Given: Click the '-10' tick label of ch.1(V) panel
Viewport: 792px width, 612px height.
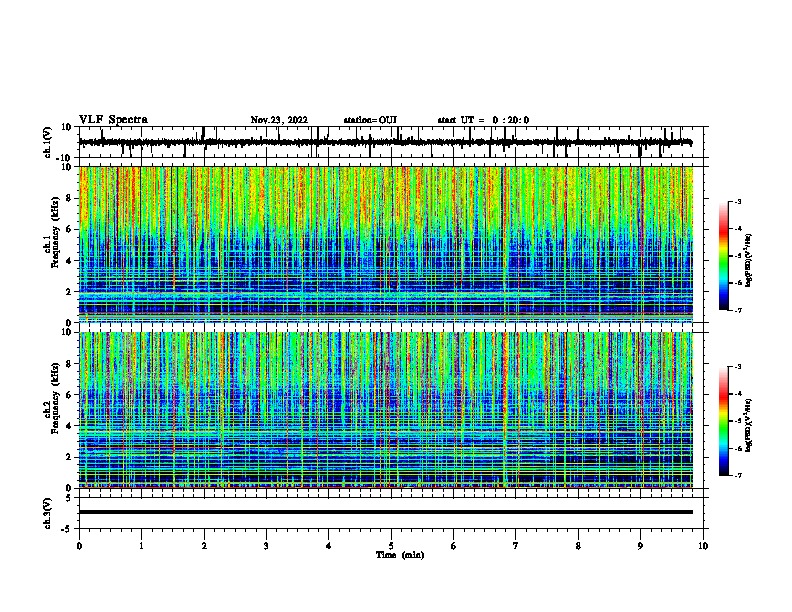Looking at the screenshot, I should (65, 158).
